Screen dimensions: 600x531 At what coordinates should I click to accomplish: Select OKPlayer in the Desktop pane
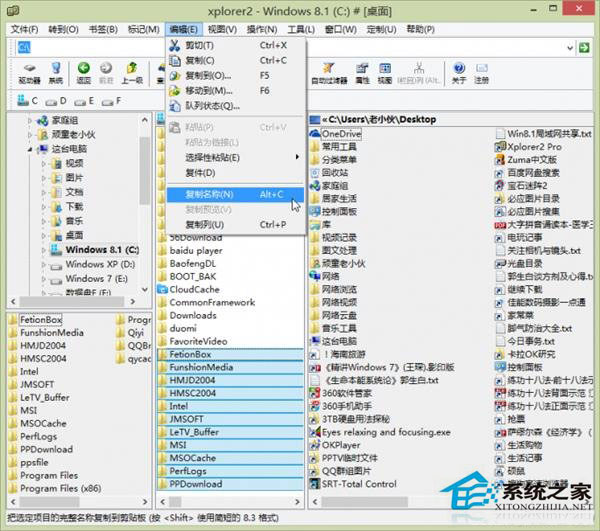pos(335,445)
